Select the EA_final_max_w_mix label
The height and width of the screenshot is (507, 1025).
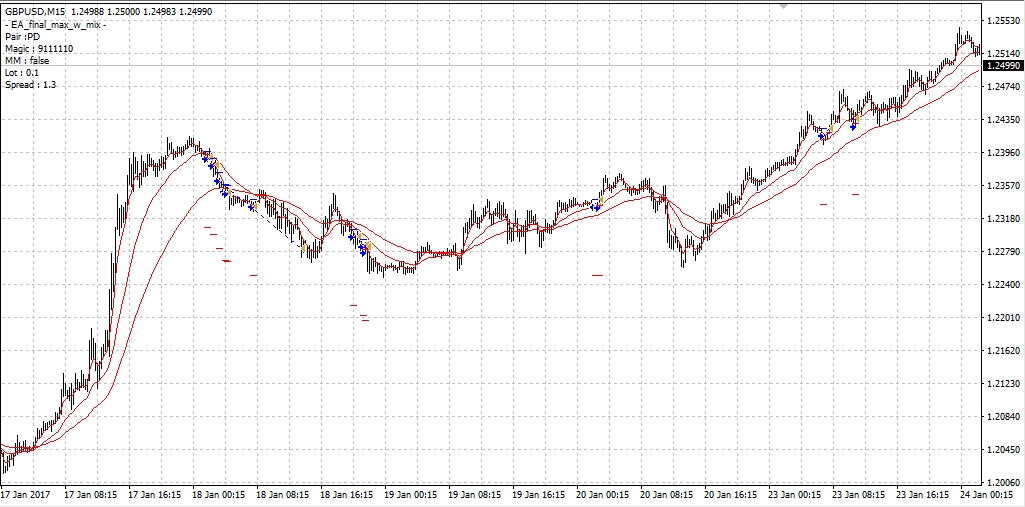[57, 24]
